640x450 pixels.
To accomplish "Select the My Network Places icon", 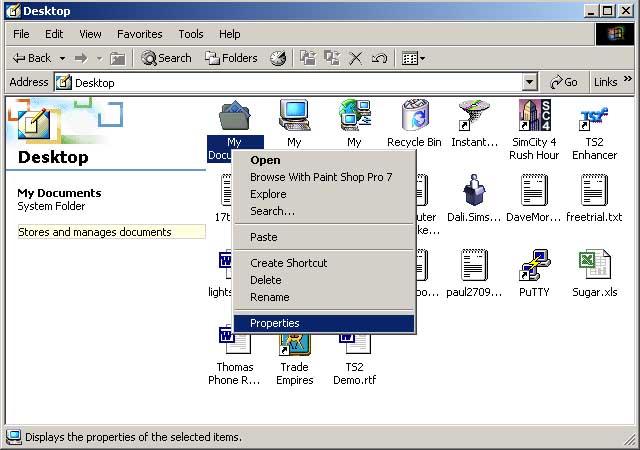I will click(x=354, y=116).
